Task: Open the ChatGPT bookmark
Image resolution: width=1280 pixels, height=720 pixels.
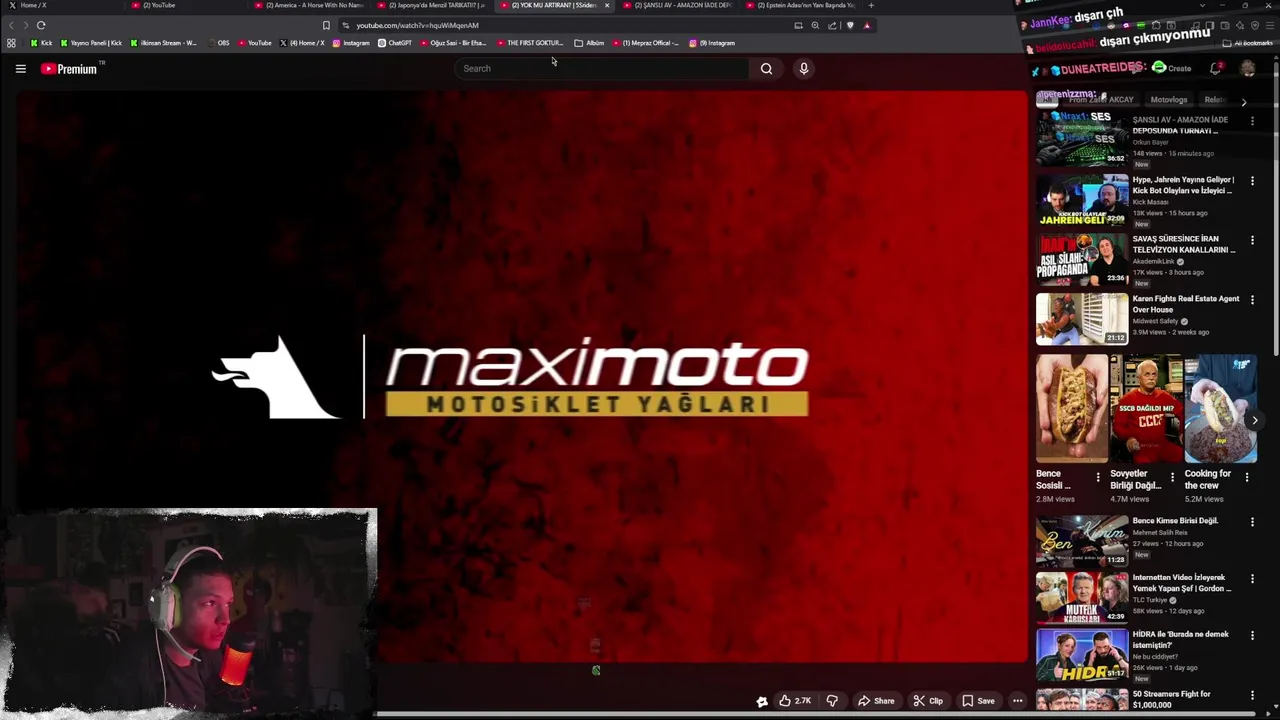Action: pyautogui.click(x=394, y=43)
